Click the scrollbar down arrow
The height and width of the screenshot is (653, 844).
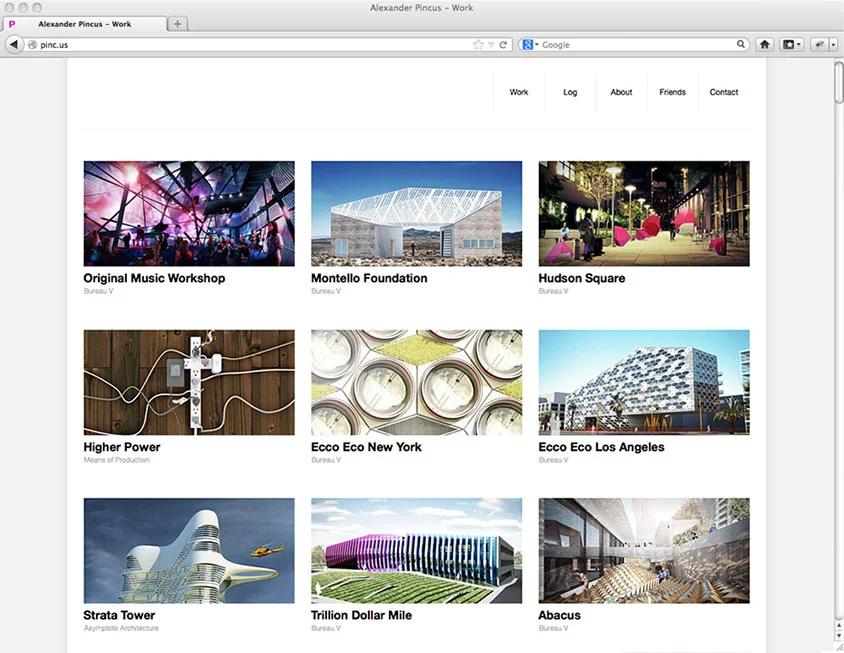tap(839, 636)
